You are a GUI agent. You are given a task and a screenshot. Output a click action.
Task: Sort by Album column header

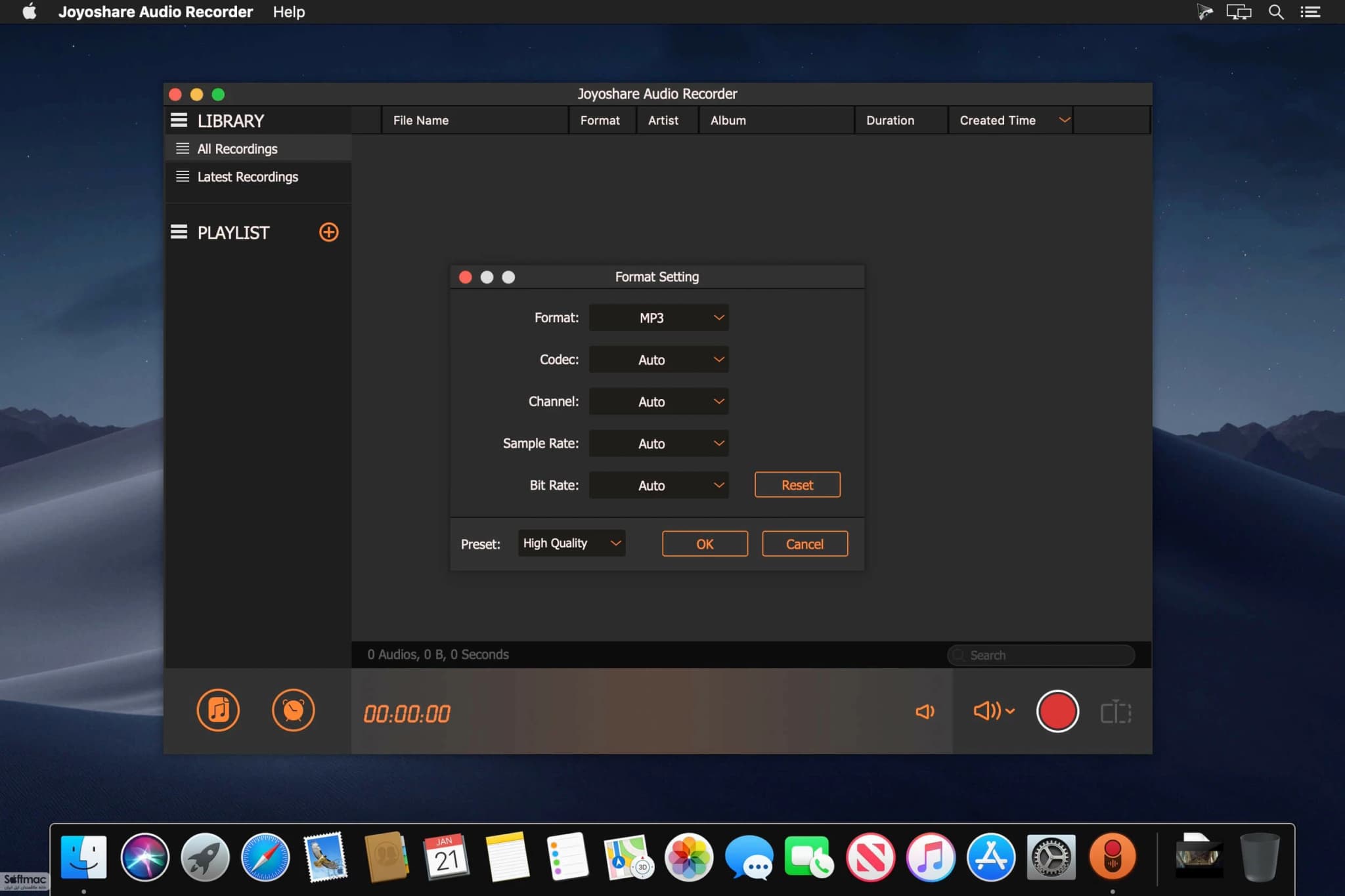[777, 120]
